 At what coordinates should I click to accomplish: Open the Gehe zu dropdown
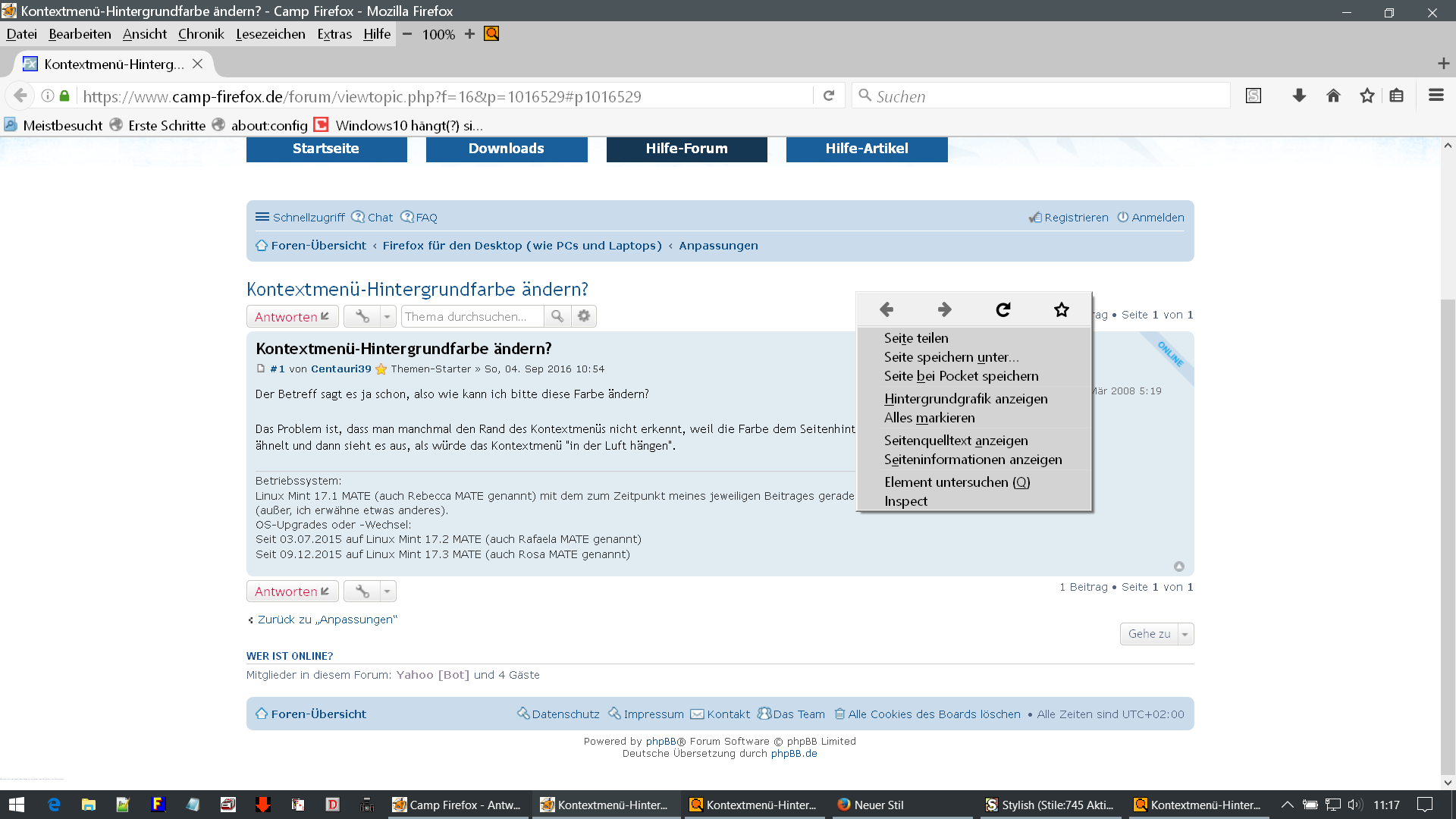tap(1156, 634)
